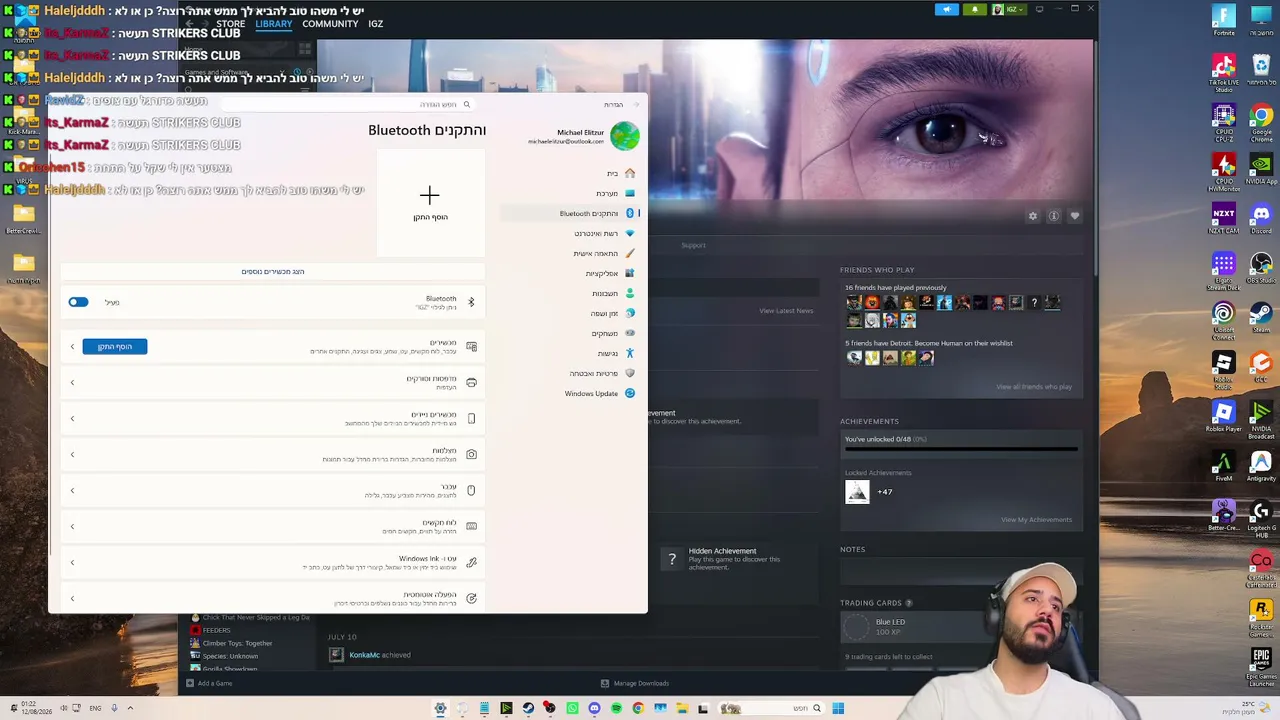Click הצג מכשירים נוספים to show more devices
The width and height of the screenshot is (1280, 720).
point(273,272)
